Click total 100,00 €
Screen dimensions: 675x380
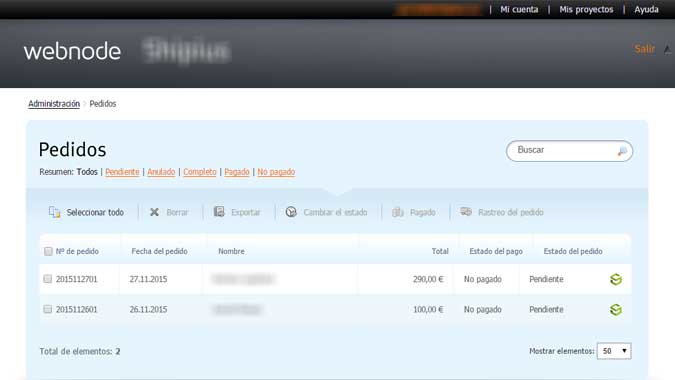coord(428,309)
